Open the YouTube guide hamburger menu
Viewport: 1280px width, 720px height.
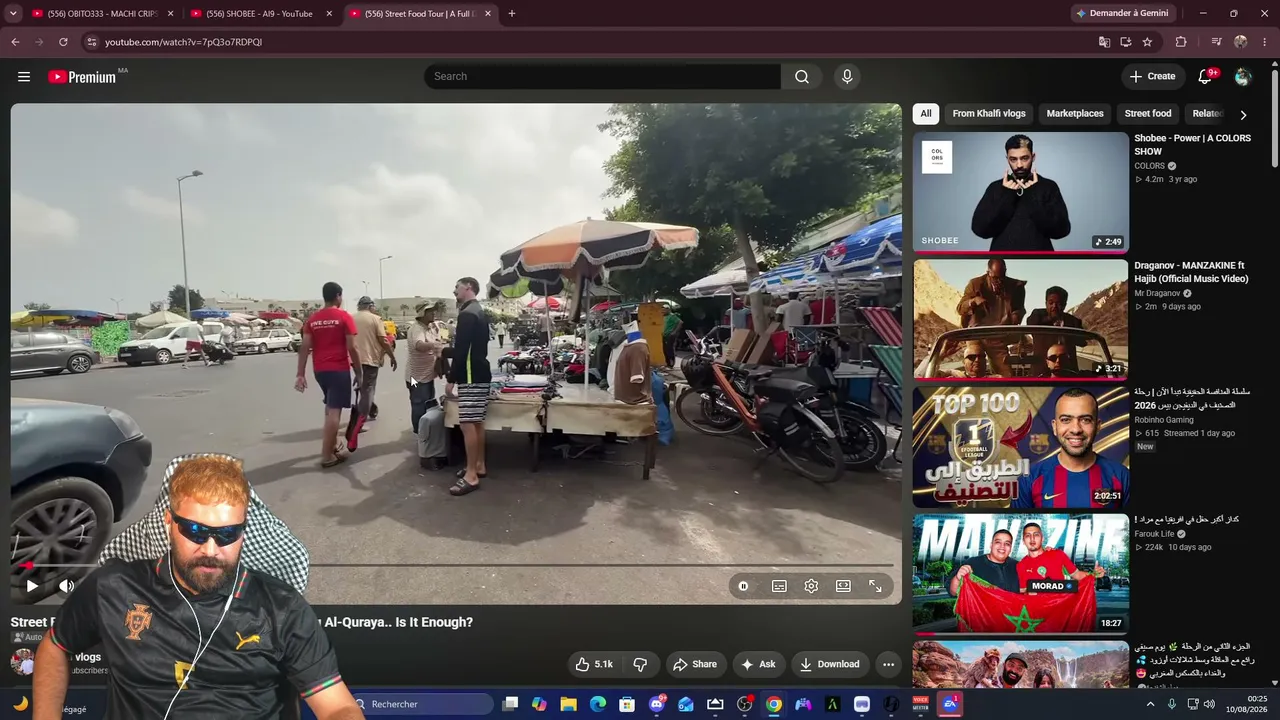tap(24, 77)
